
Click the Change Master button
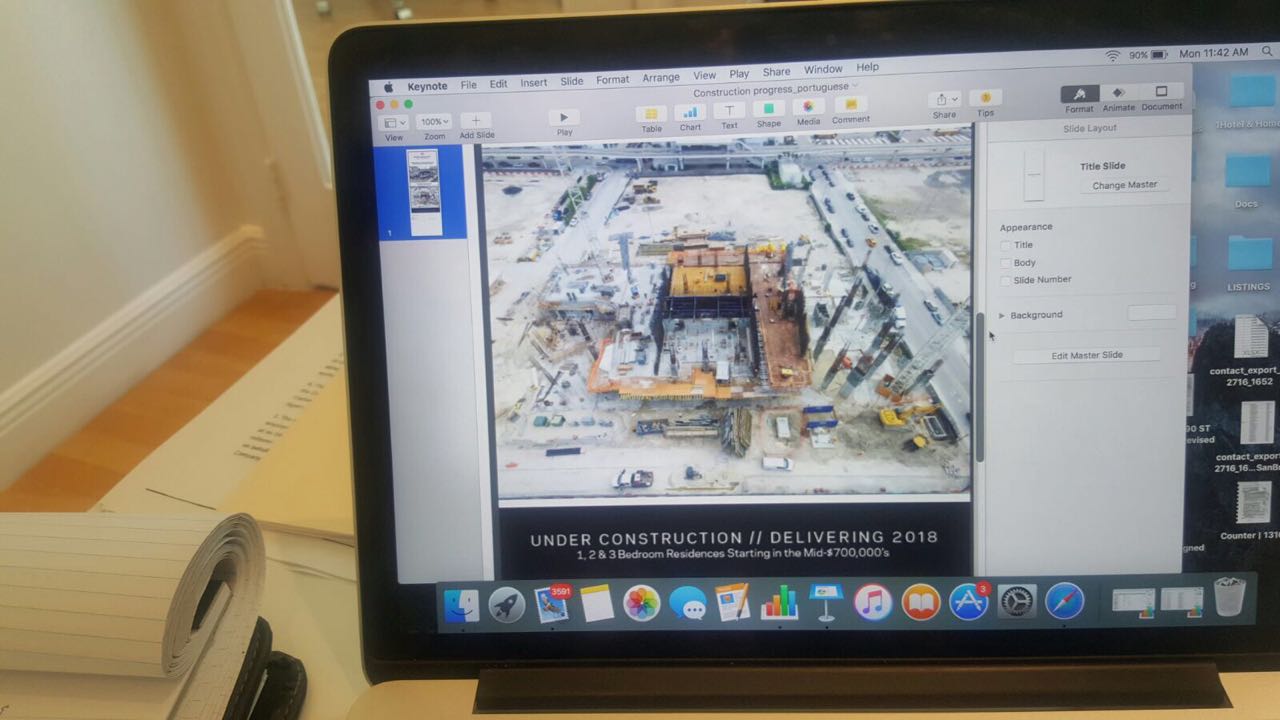pyautogui.click(x=1124, y=186)
